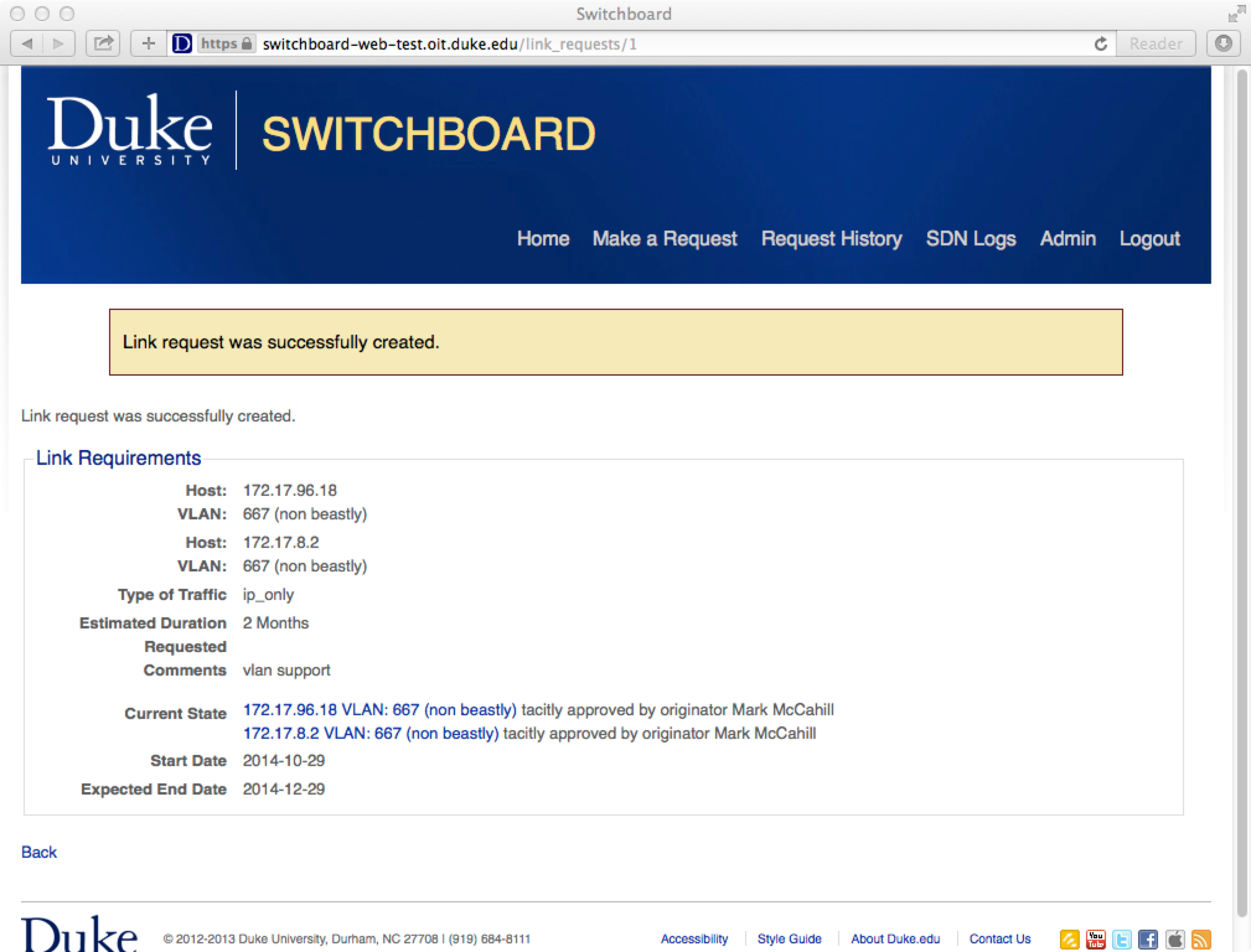Click the yellow success notice banner
Screen dimensions: 1251x952
(x=616, y=342)
